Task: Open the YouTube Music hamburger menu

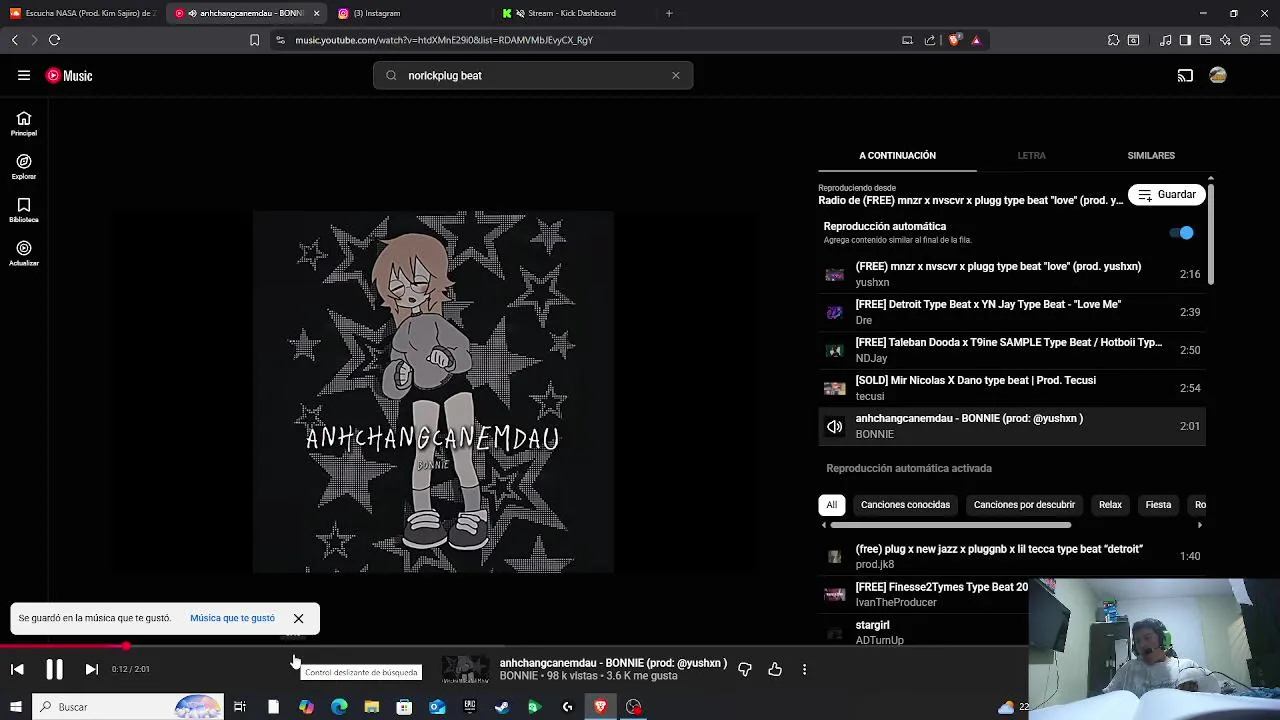Action: pos(24,75)
